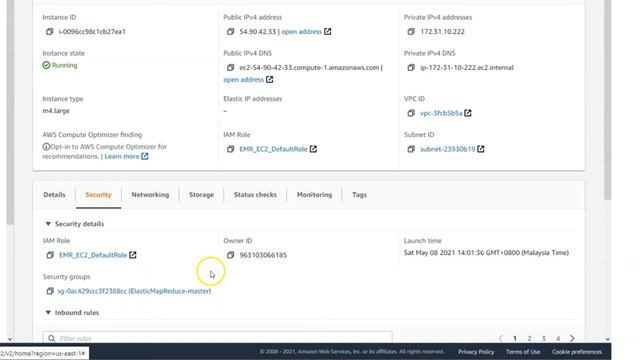Viewport: 640px width, 360px height.
Task: Open the Networking tab
Action: (x=150, y=195)
